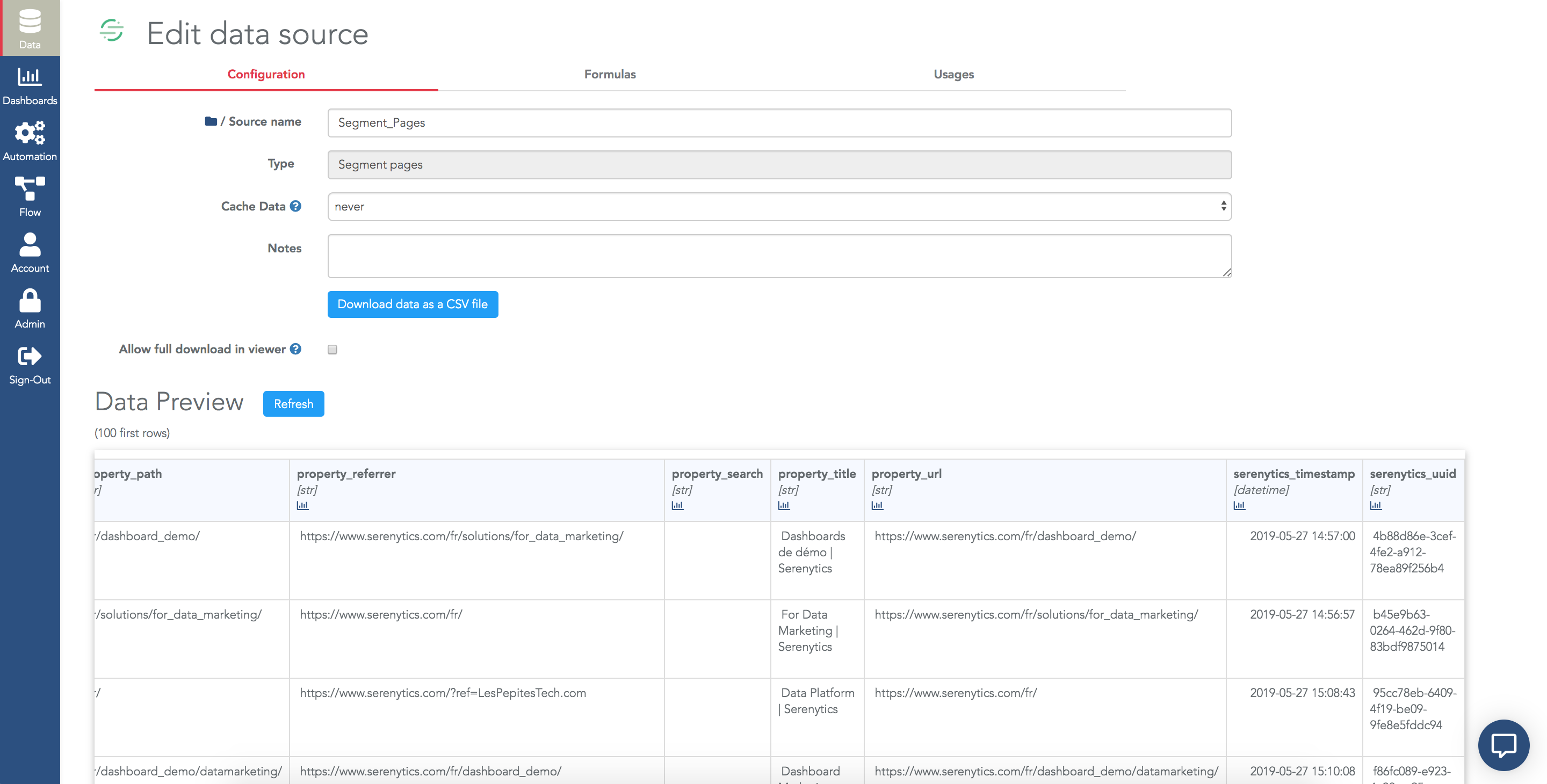Viewport: 1547px width, 784px height.
Task: Click timestamp 2019-05-27 14:57:00
Action: (x=1302, y=536)
